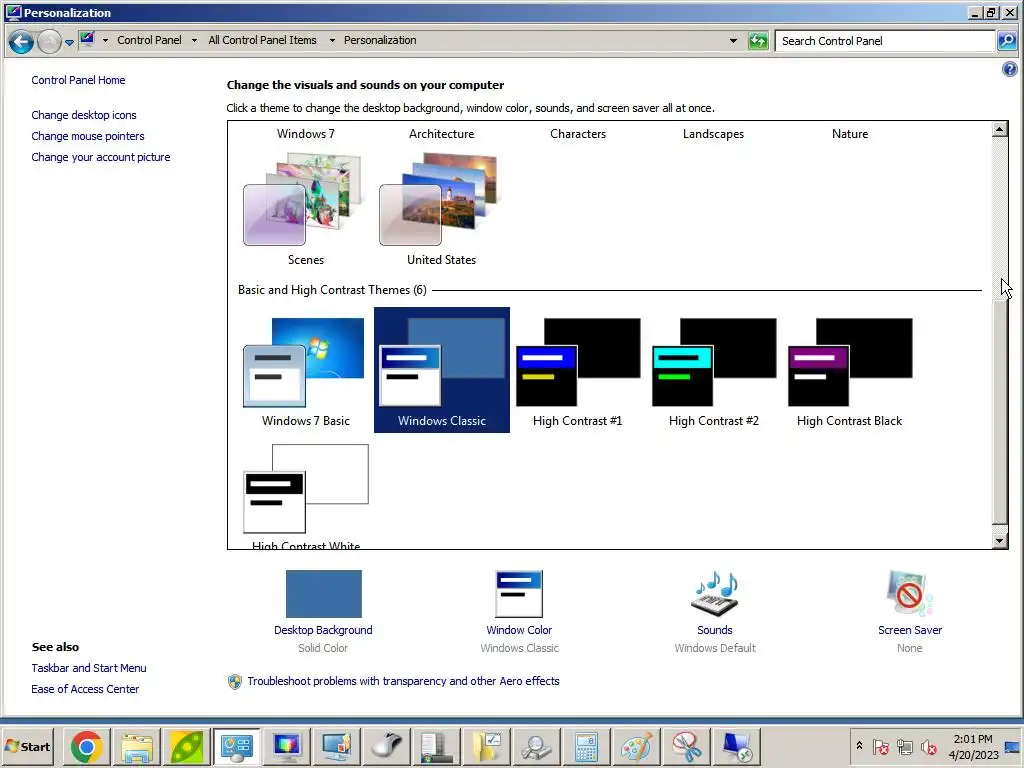This screenshot has width=1024, height=768.
Task: Click in the Search Control Panel field
Action: [885, 41]
